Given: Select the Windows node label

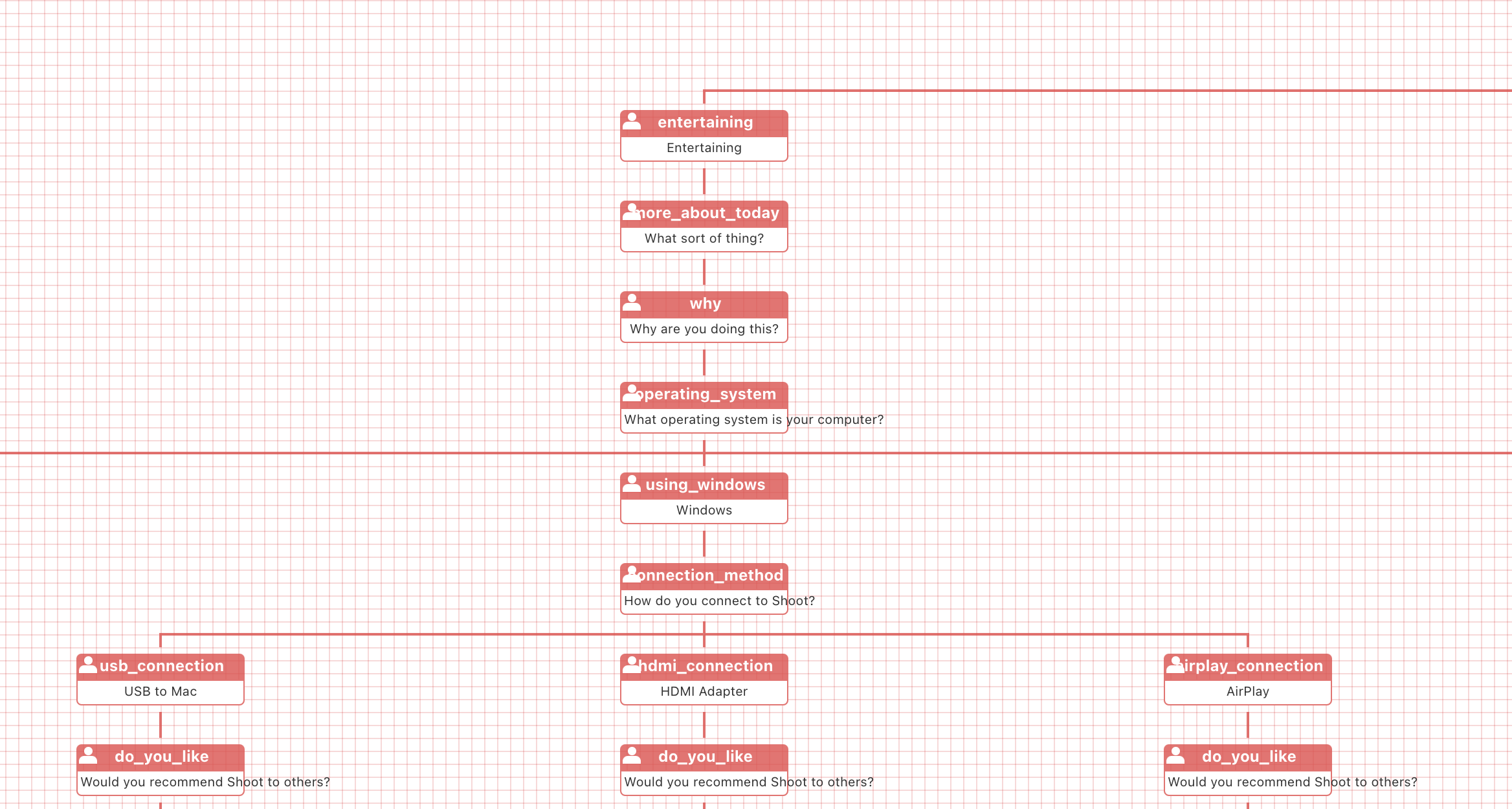Looking at the screenshot, I should pos(703,510).
